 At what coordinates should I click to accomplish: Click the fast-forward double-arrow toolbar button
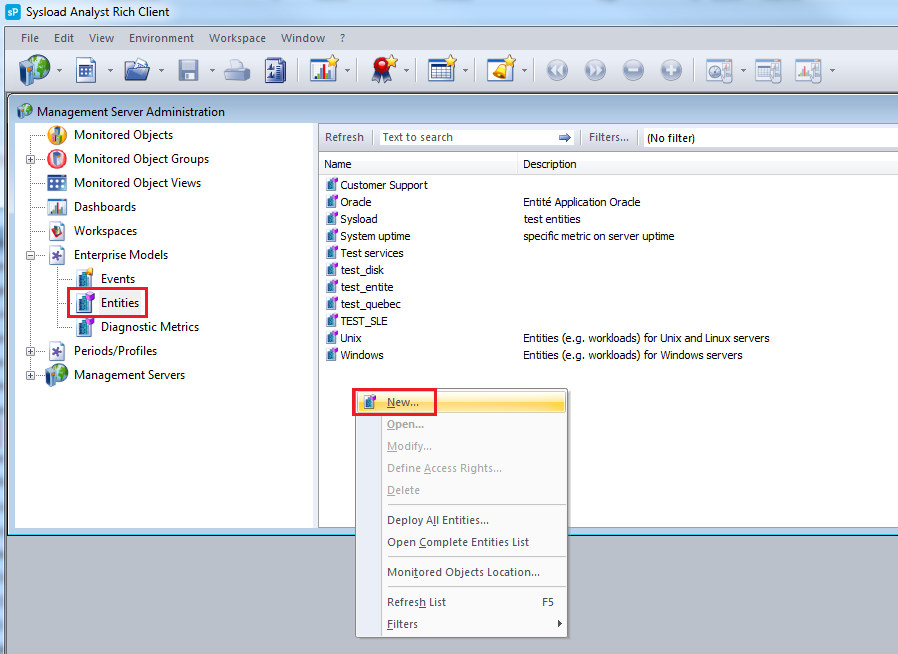(595, 70)
